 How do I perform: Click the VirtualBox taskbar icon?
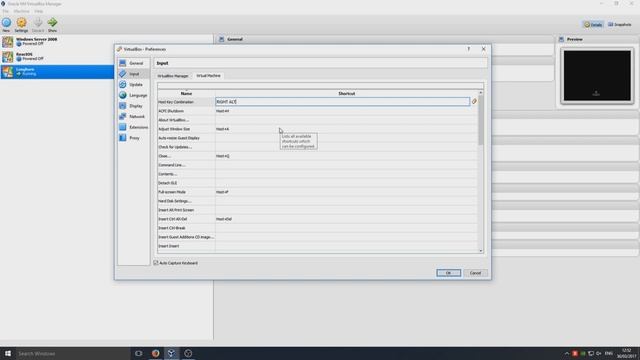click(171, 353)
